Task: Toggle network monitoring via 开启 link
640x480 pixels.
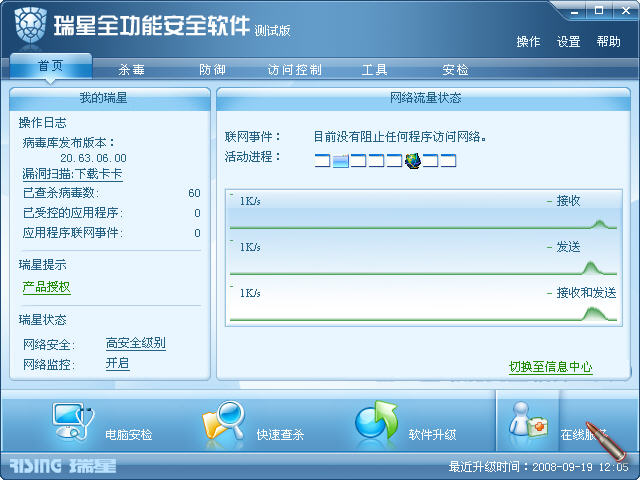Action: coord(118,363)
